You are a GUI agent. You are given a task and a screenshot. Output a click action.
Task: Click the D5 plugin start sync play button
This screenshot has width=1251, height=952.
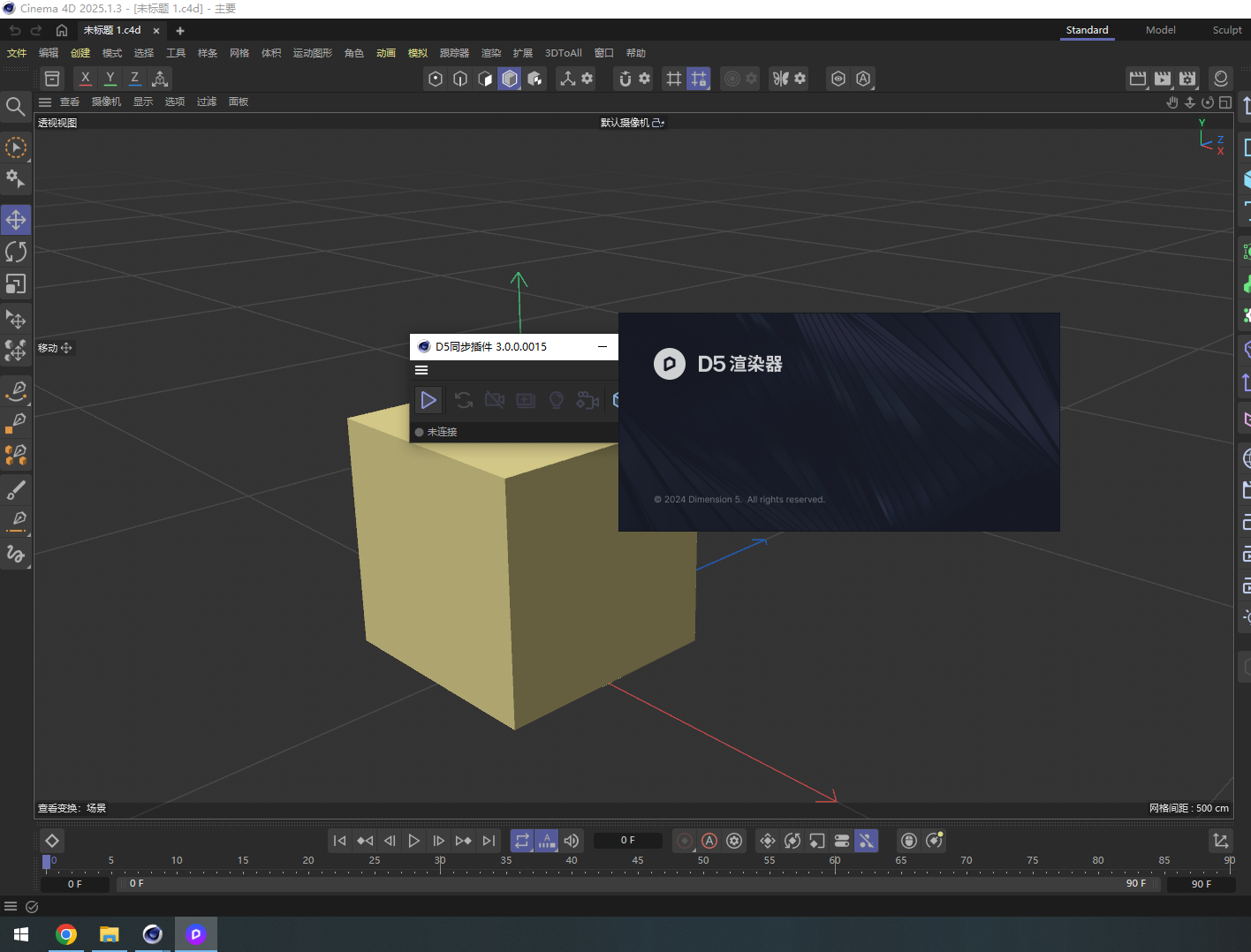click(x=428, y=400)
